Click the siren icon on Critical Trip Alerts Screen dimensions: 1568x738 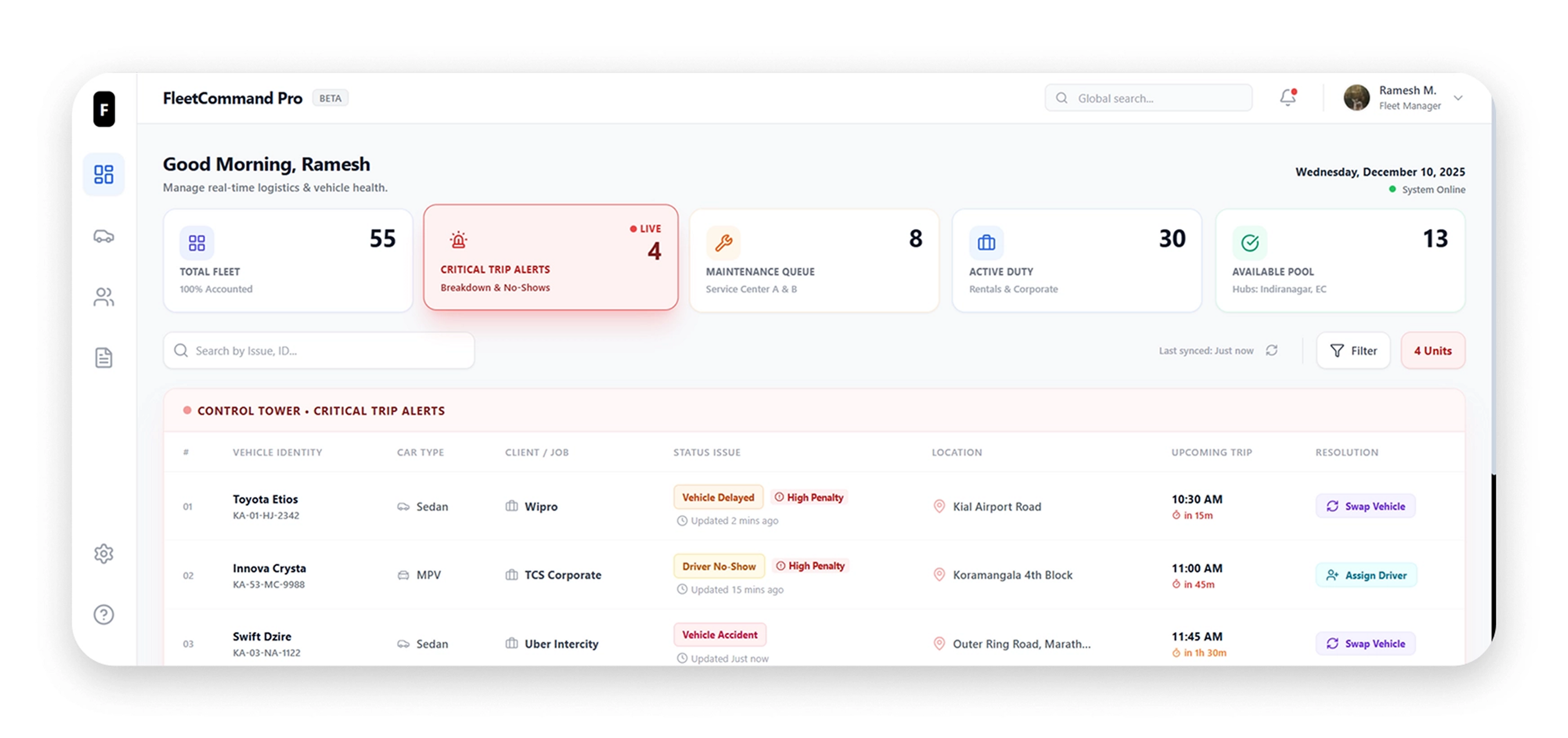[x=458, y=240]
